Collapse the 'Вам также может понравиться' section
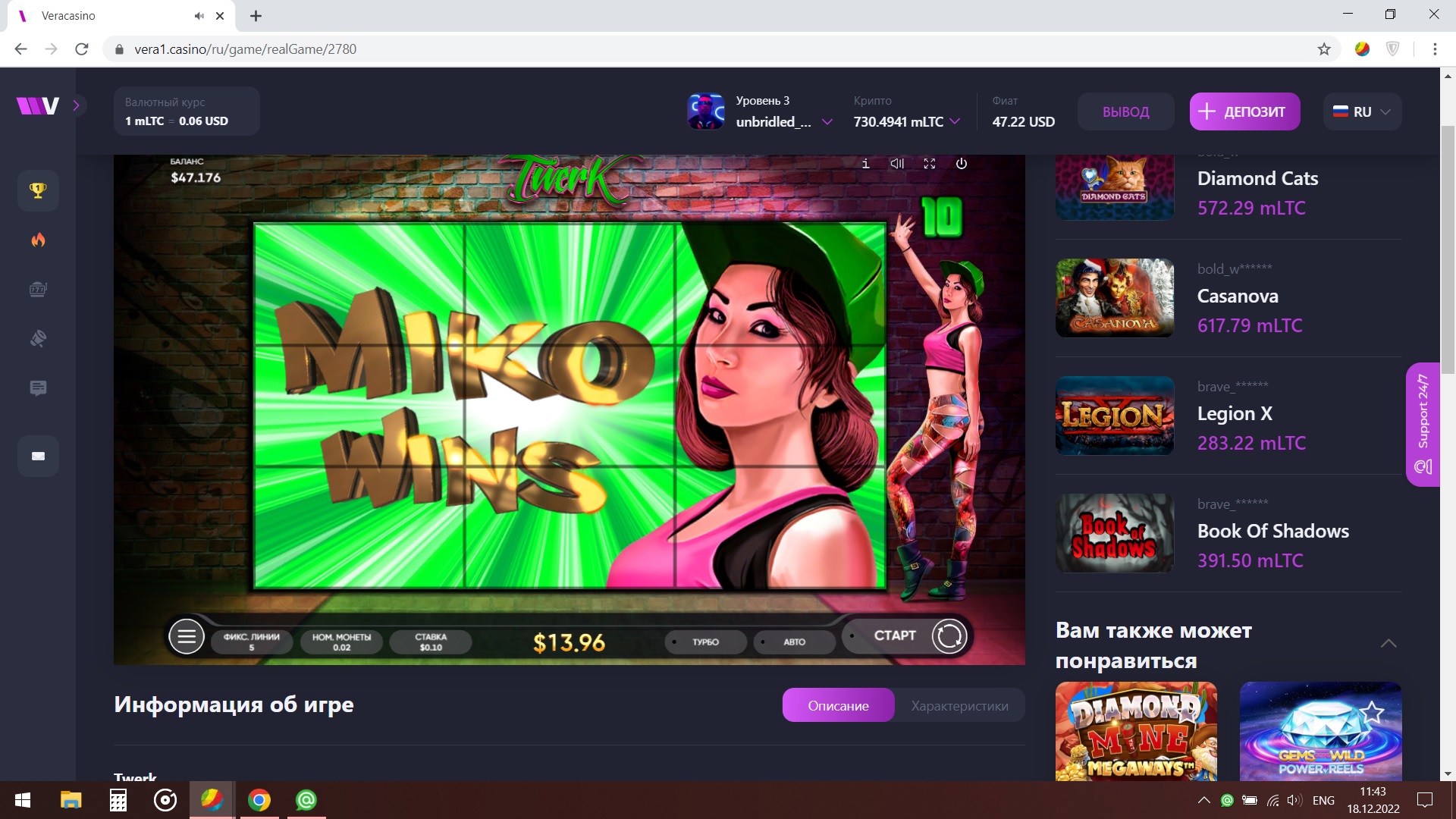This screenshot has height=819, width=1456. [1389, 644]
